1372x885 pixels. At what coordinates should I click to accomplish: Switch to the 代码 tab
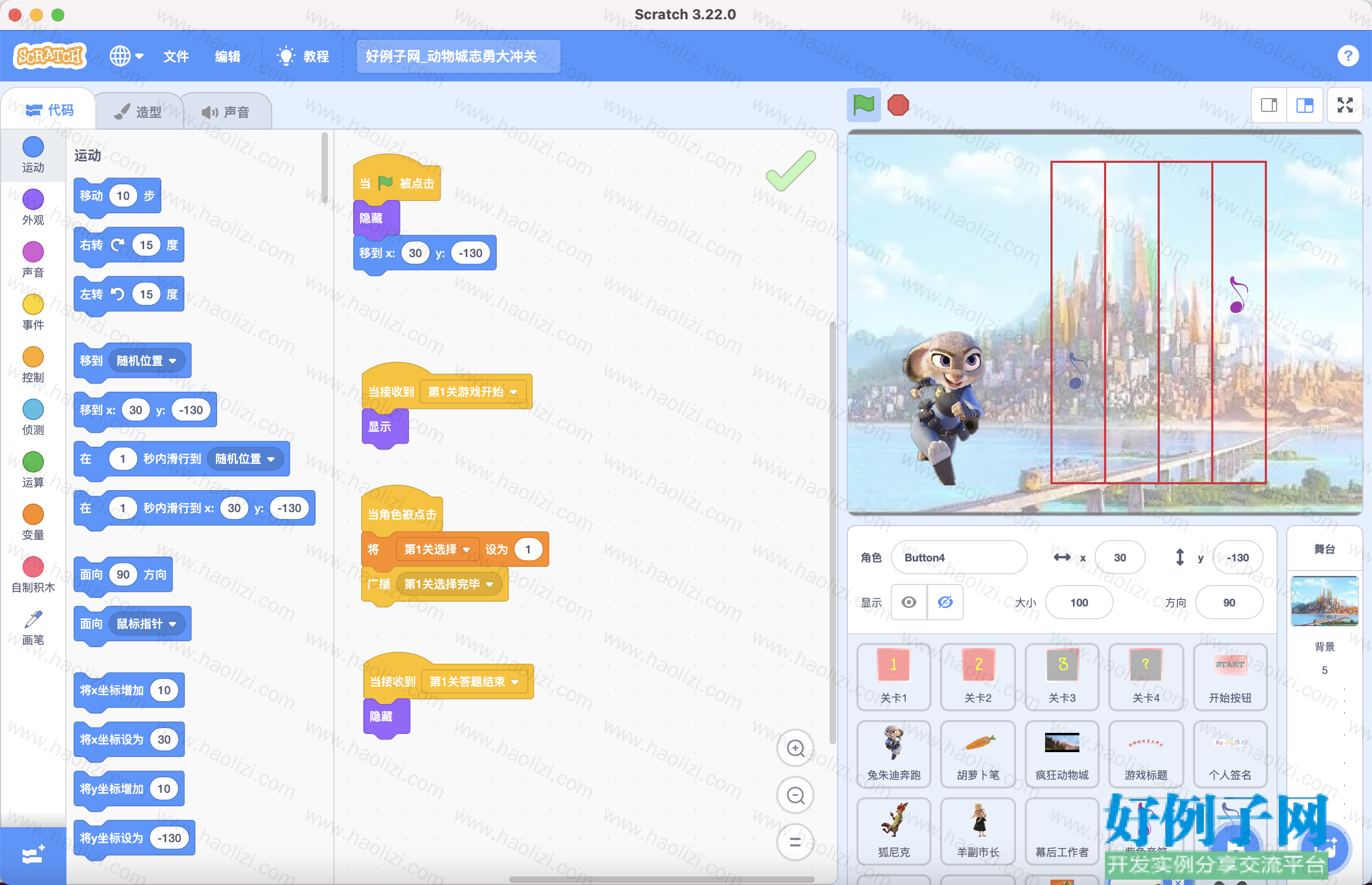click(49, 110)
